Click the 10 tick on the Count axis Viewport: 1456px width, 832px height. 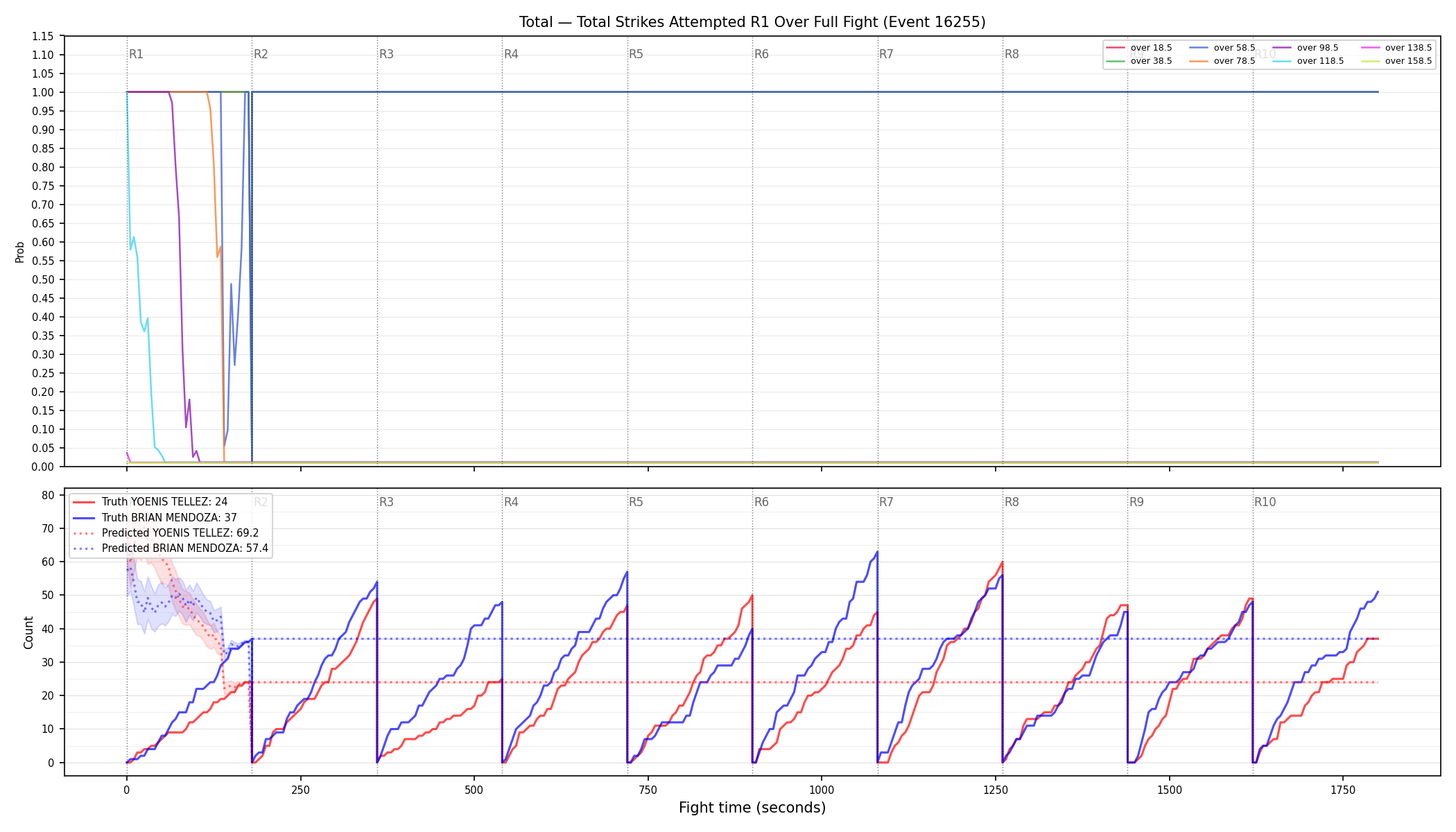pos(48,729)
